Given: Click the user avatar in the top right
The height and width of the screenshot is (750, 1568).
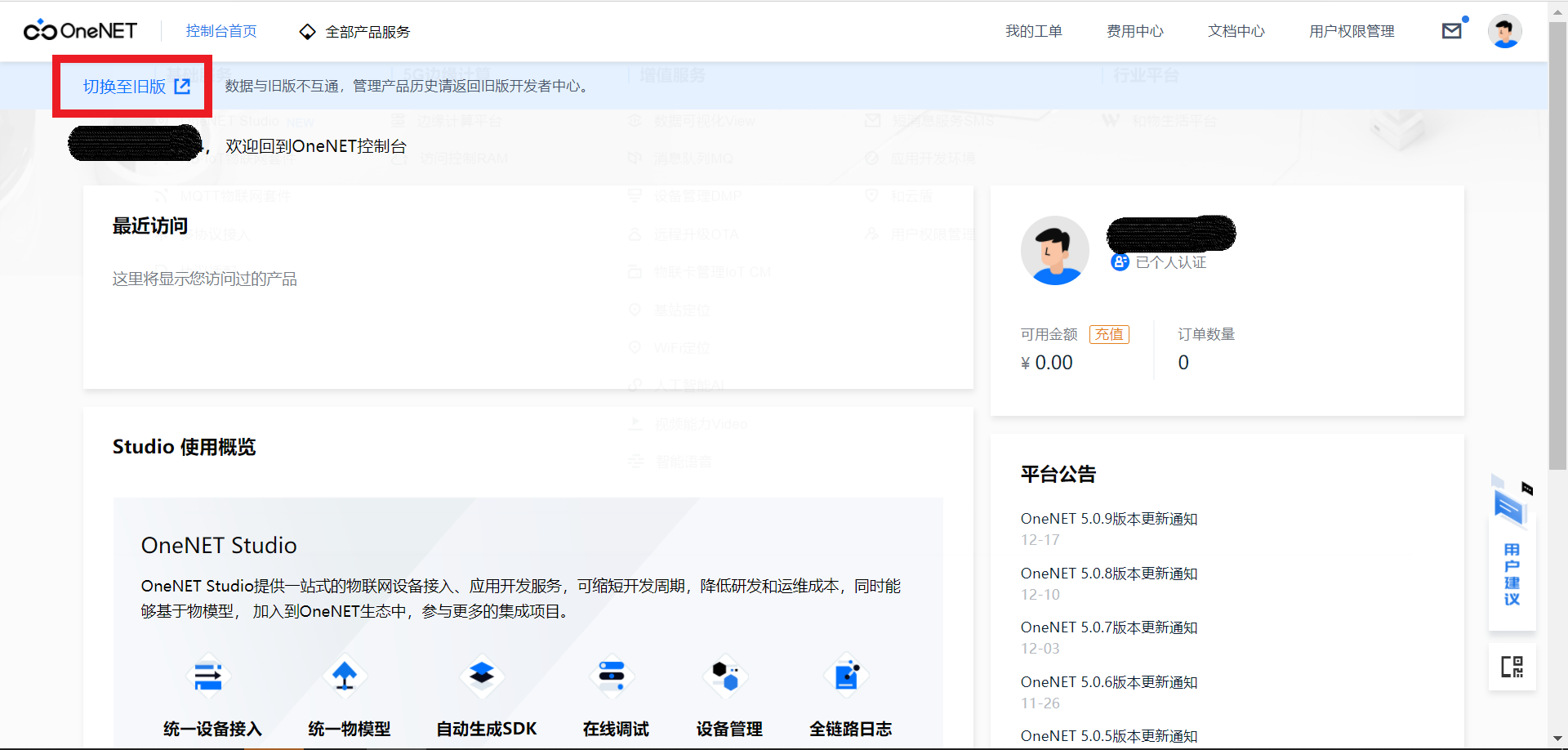Looking at the screenshot, I should click(x=1504, y=30).
